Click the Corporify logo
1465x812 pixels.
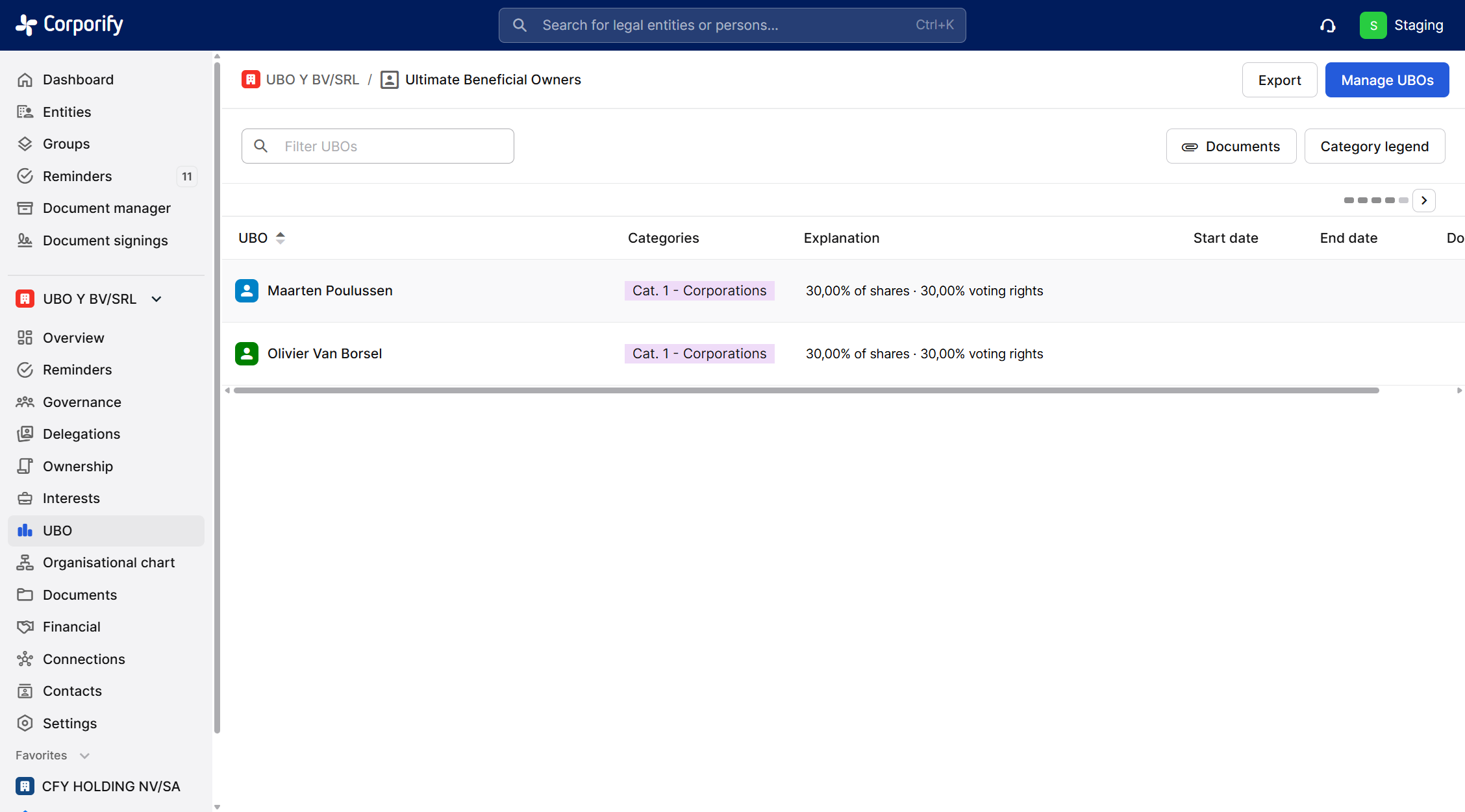[x=69, y=25]
